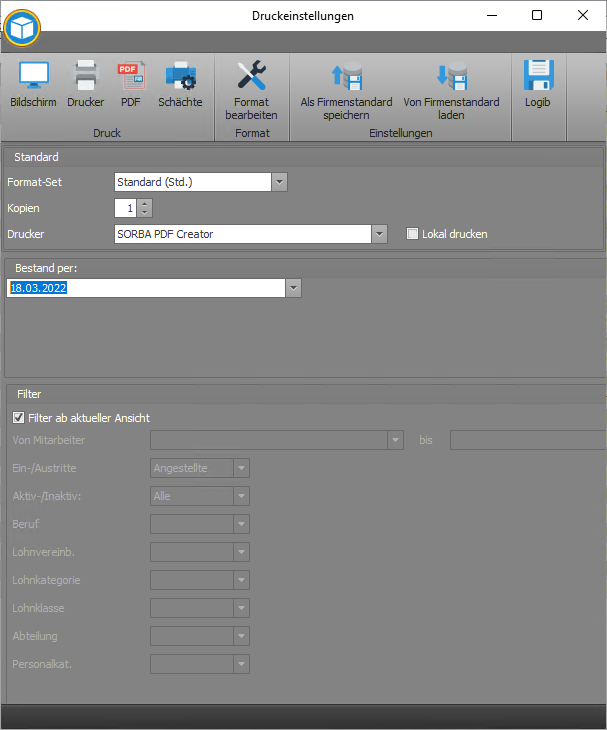This screenshot has height=730, width=607.
Task: Expand the Ein-/Austritte Angestellte dropdown
Action: click(240, 468)
